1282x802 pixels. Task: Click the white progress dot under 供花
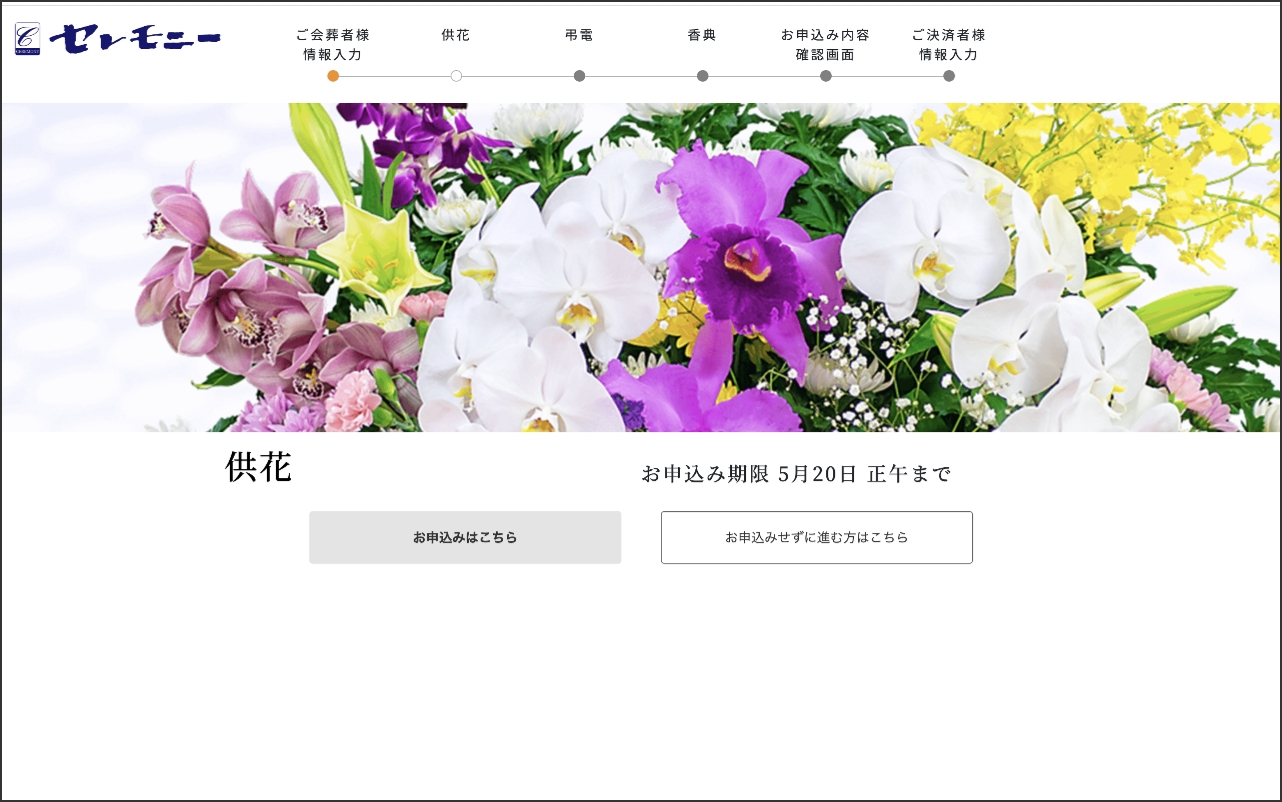click(456, 76)
